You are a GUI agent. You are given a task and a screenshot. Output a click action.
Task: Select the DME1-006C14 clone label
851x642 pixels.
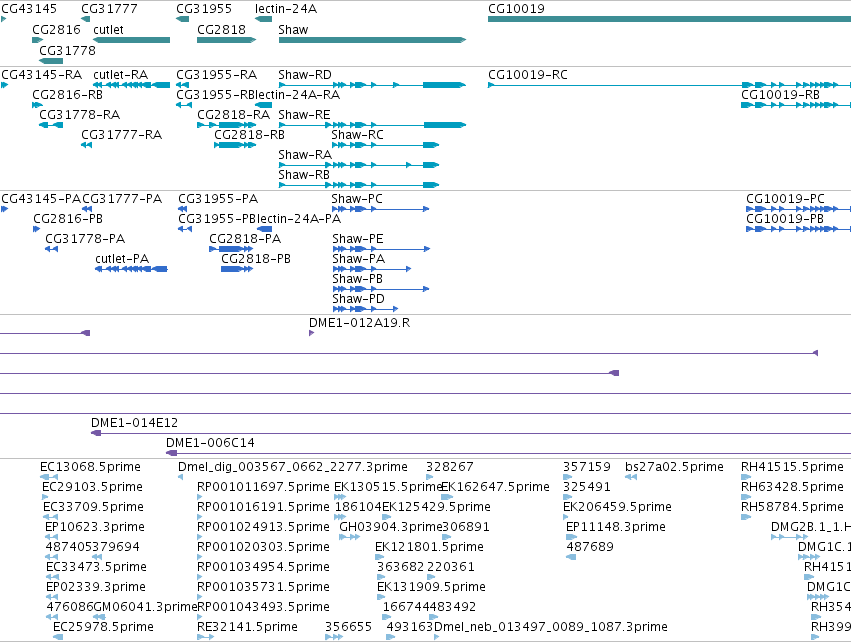click(x=211, y=443)
